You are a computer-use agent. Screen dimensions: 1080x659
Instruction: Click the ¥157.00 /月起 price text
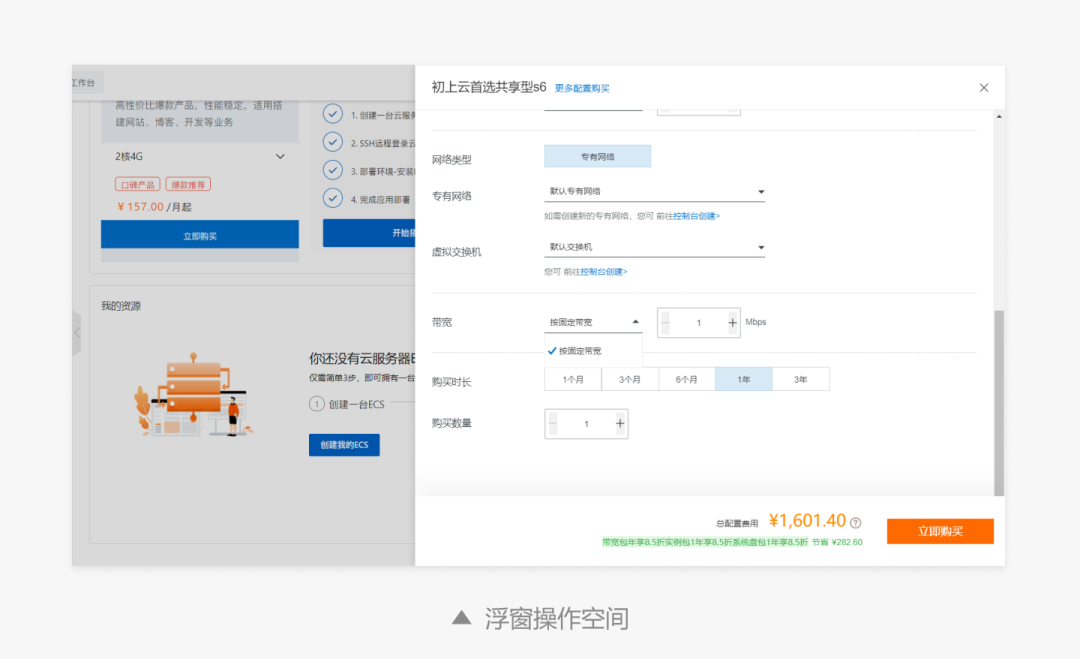pyautogui.click(x=154, y=207)
